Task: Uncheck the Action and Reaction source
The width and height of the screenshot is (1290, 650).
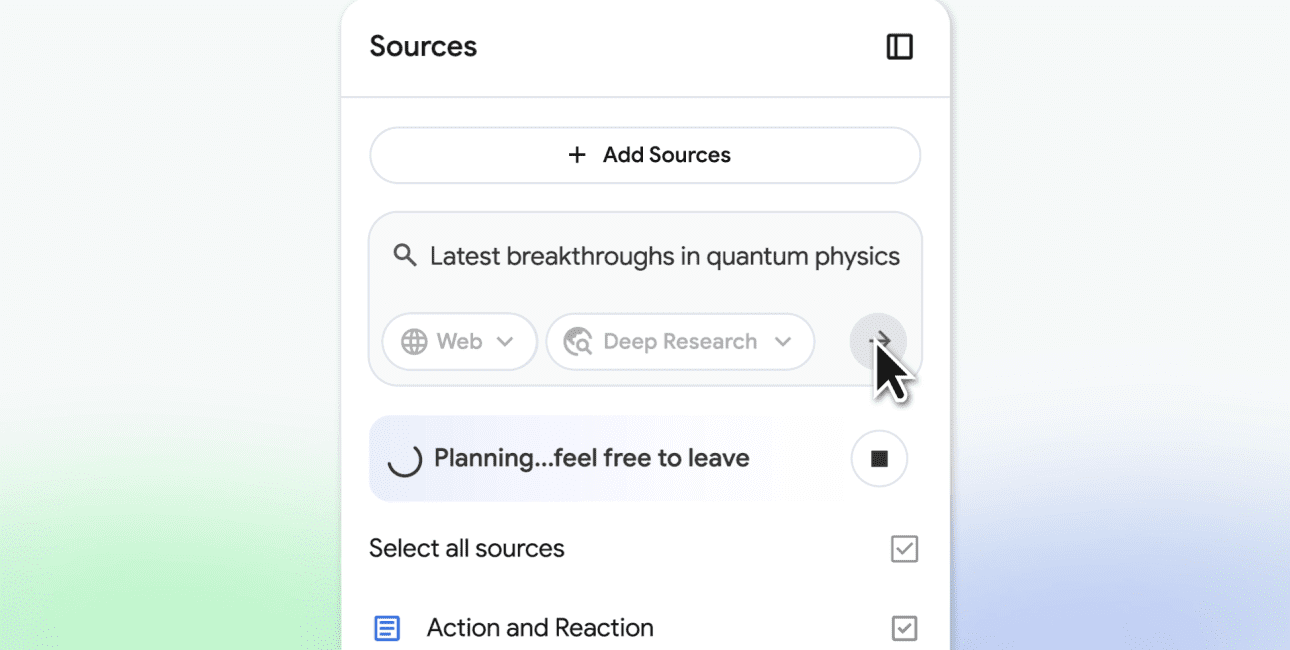Action: [904, 628]
